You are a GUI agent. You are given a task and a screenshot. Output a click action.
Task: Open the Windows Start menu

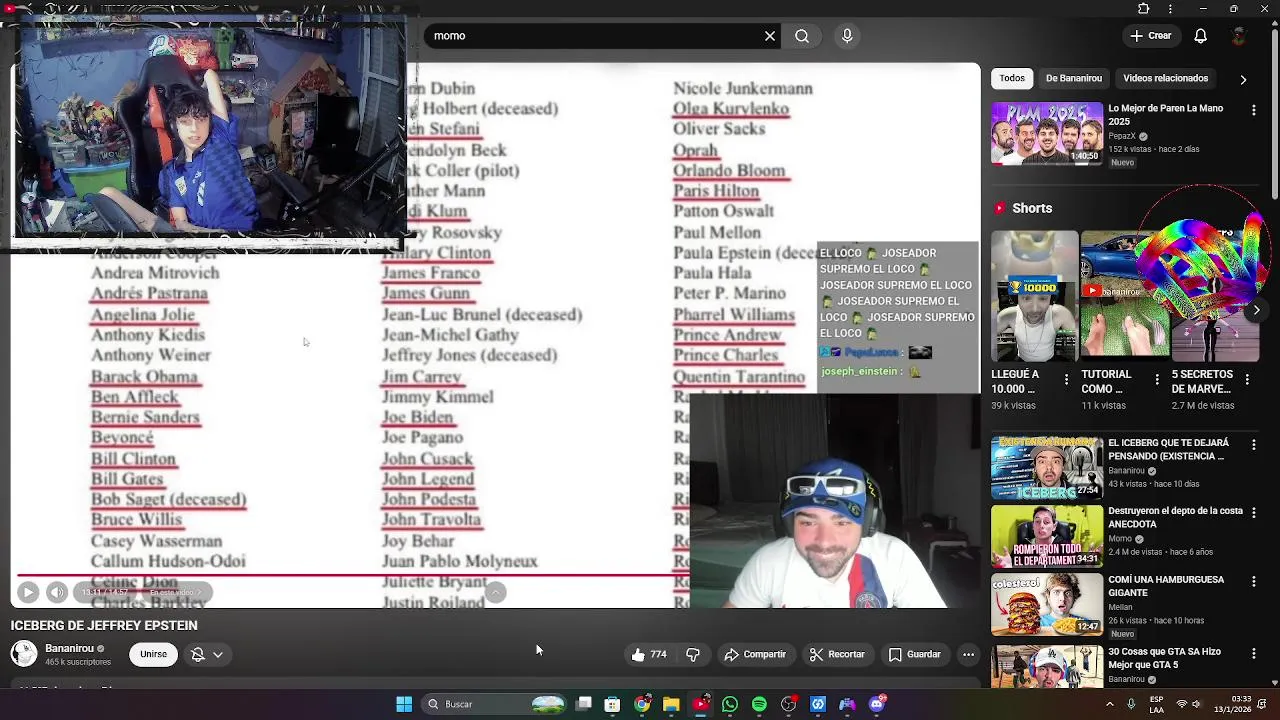click(404, 704)
